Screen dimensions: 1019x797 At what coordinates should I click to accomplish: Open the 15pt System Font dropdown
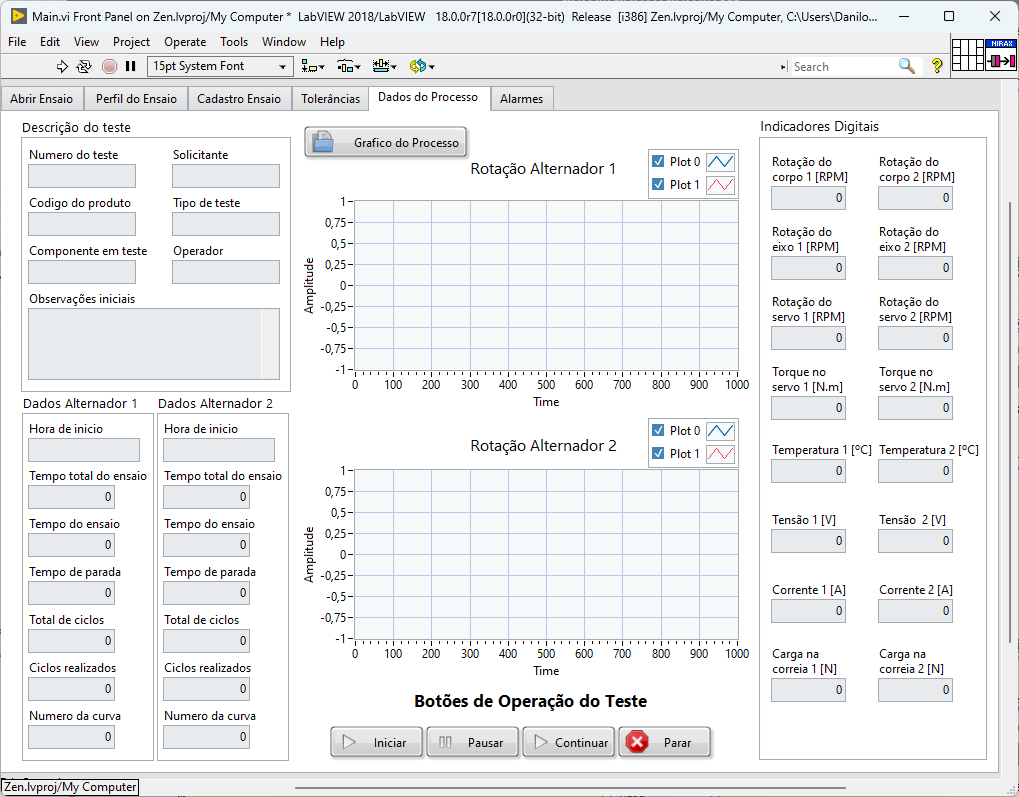click(x=220, y=66)
